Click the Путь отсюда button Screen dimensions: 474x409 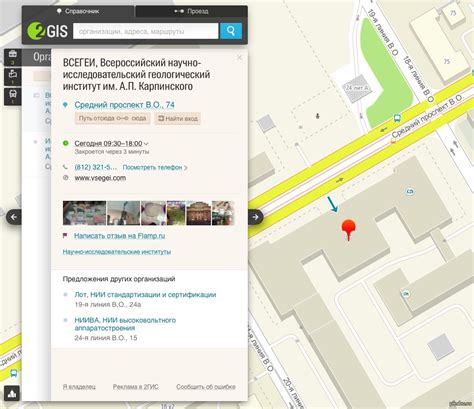112,118
